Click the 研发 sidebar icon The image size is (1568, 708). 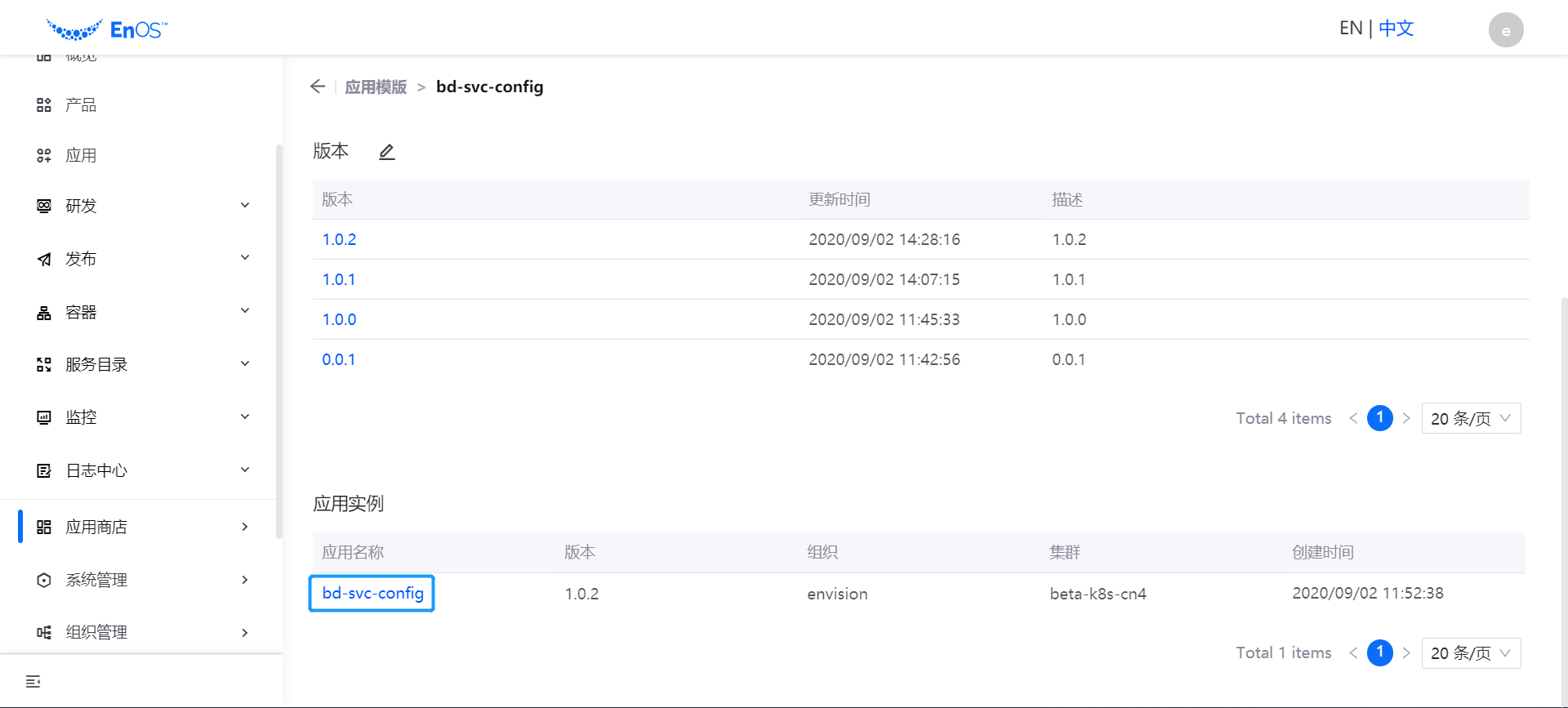tap(44, 206)
